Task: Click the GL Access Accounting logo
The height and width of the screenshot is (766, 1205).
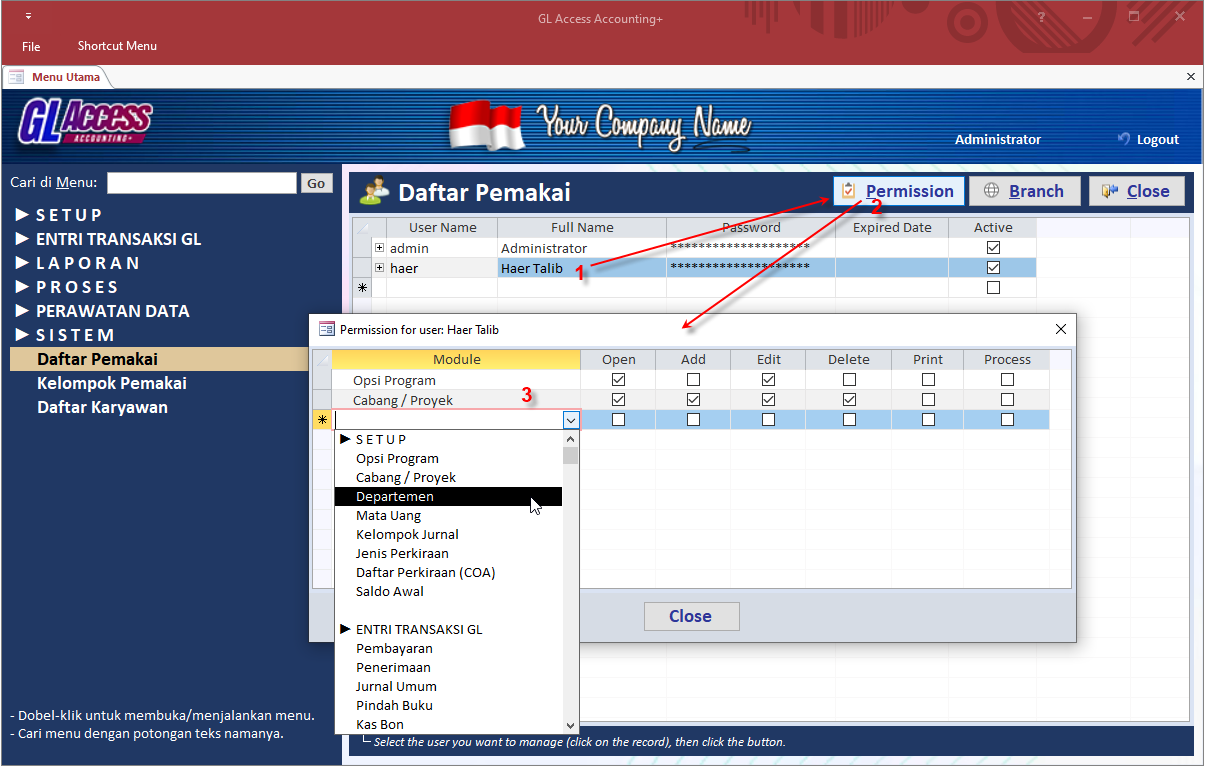Action: click(85, 122)
